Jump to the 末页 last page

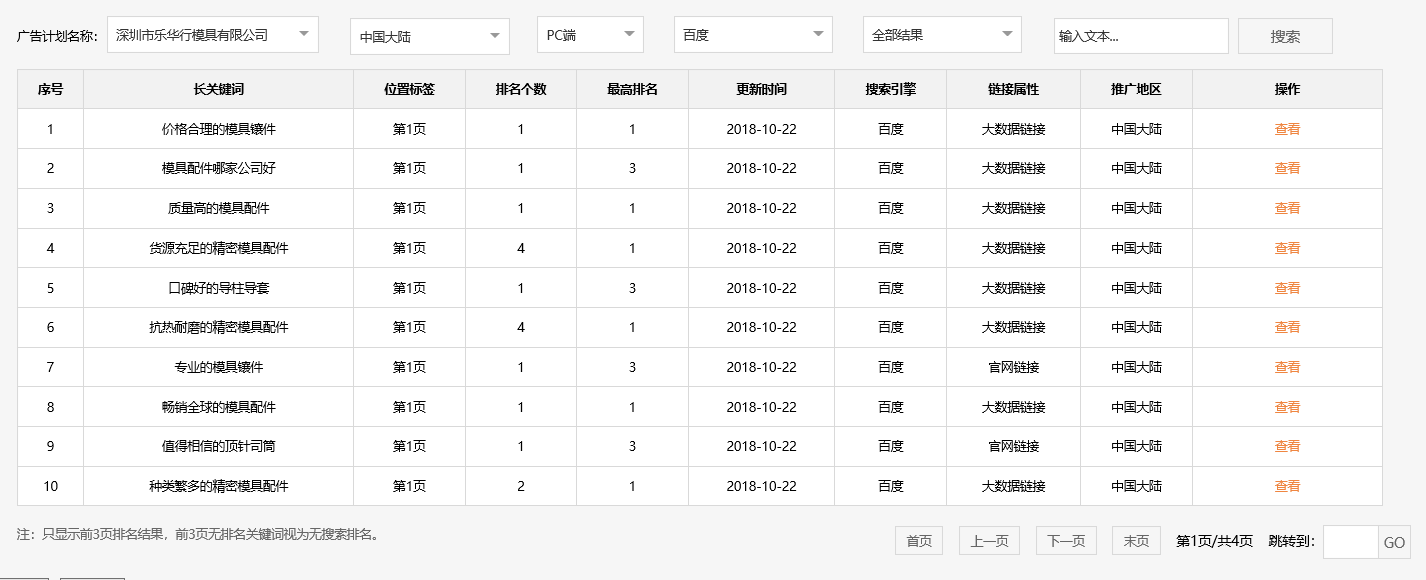(x=1137, y=540)
